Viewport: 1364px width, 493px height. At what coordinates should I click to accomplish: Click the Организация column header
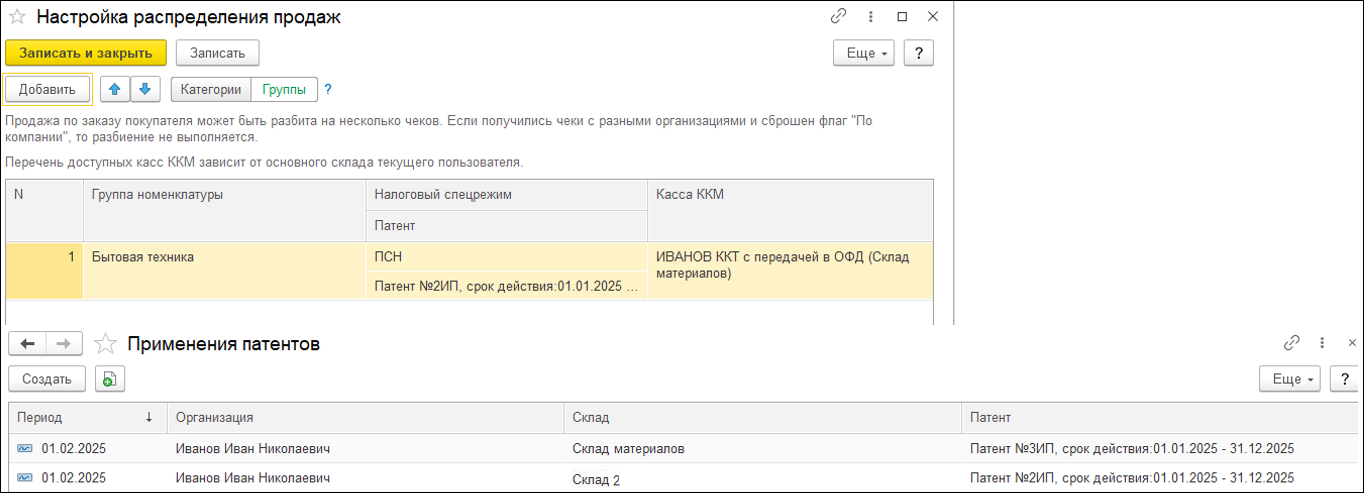(365, 417)
